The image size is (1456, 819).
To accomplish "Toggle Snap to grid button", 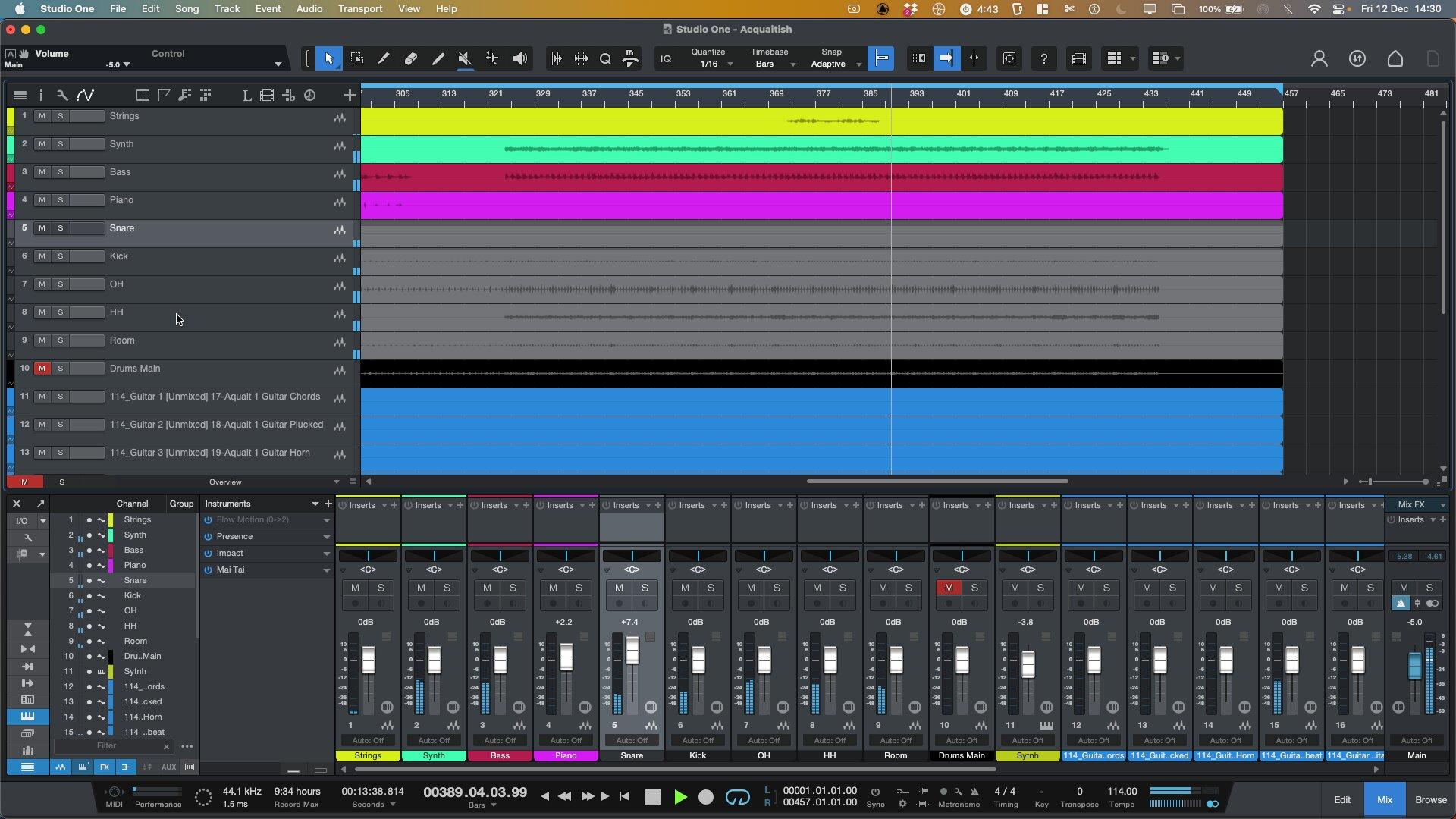I will pos(881,58).
